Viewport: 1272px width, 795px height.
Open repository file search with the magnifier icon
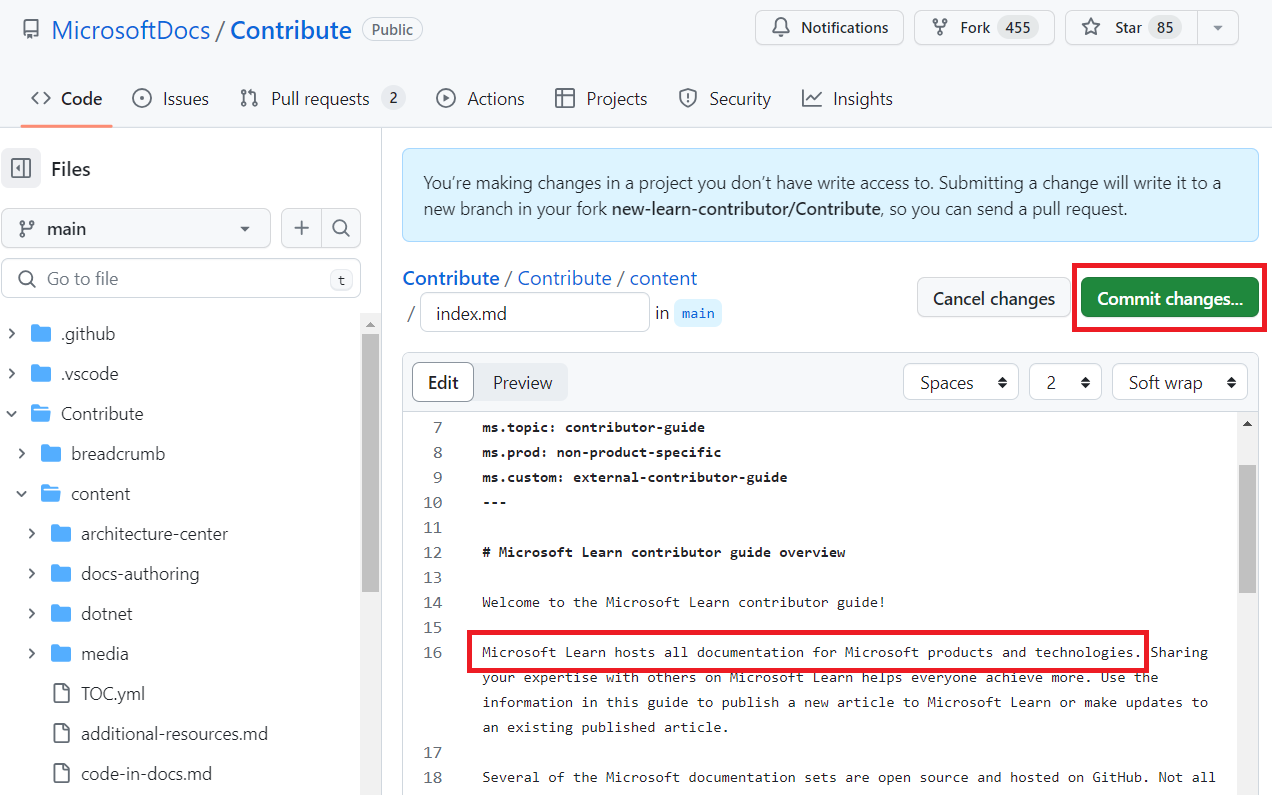[341, 228]
